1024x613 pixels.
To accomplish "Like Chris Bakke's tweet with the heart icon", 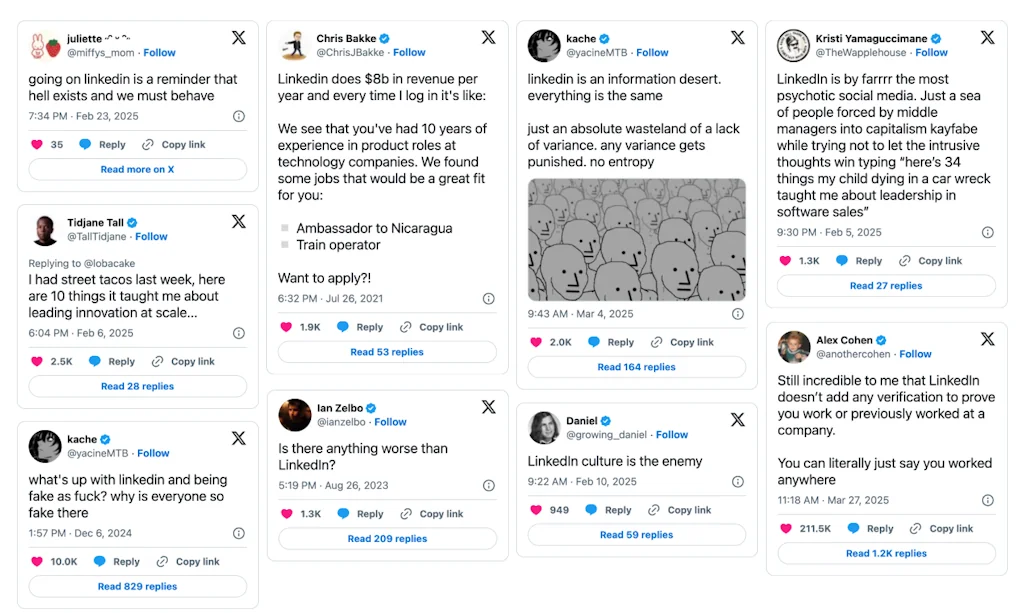I will point(286,327).
